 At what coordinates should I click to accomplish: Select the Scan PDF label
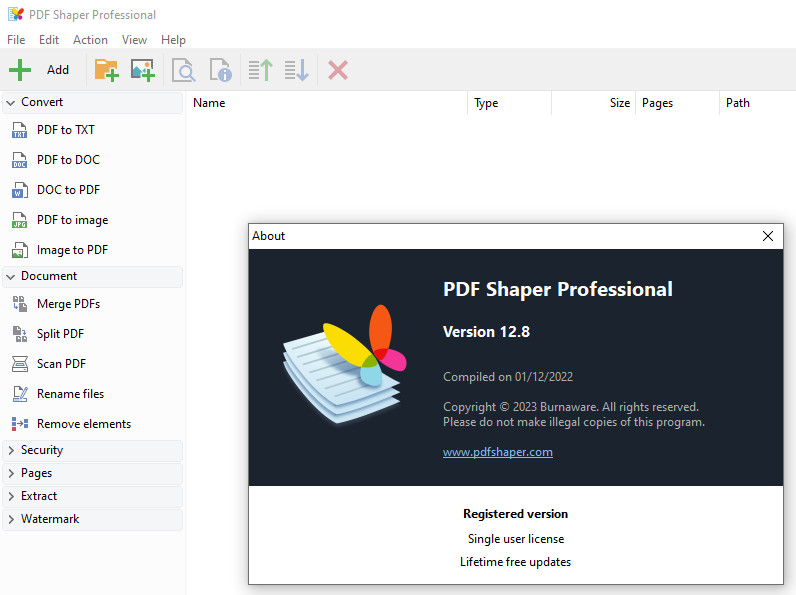[61, 363]
